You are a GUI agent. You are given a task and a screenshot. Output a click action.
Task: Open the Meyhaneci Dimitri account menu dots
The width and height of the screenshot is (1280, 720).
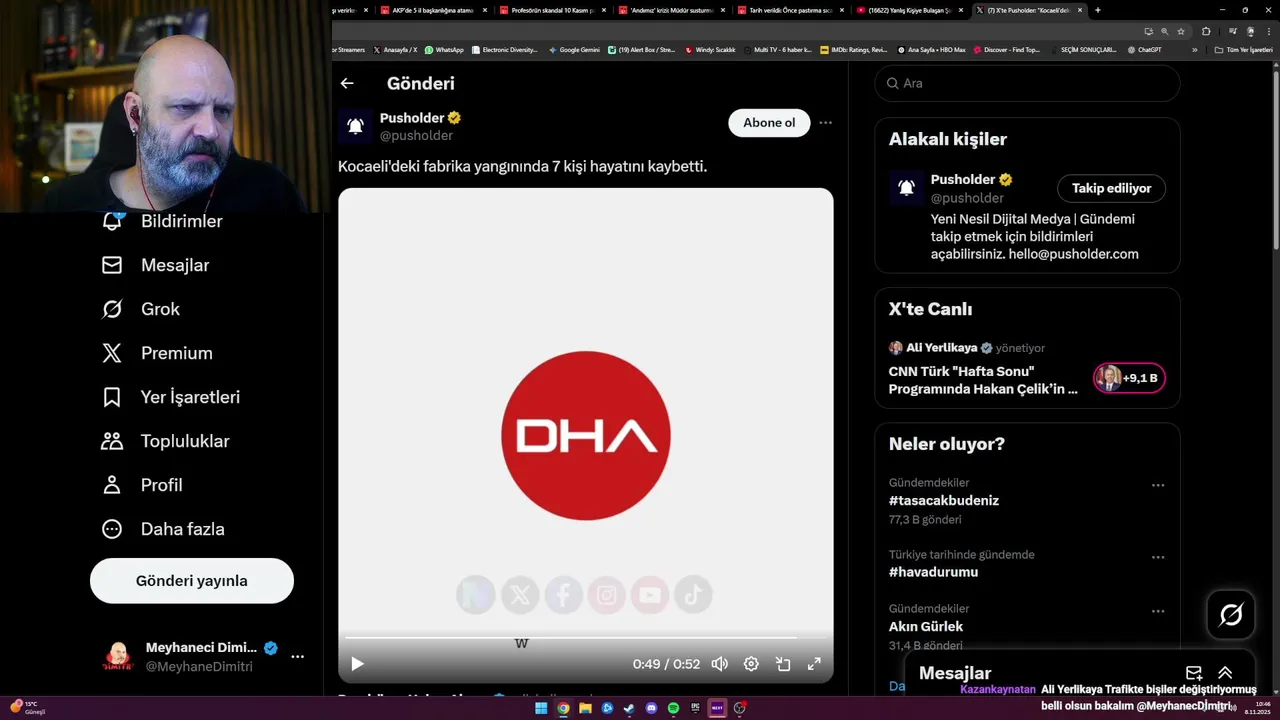coord(297,657)
